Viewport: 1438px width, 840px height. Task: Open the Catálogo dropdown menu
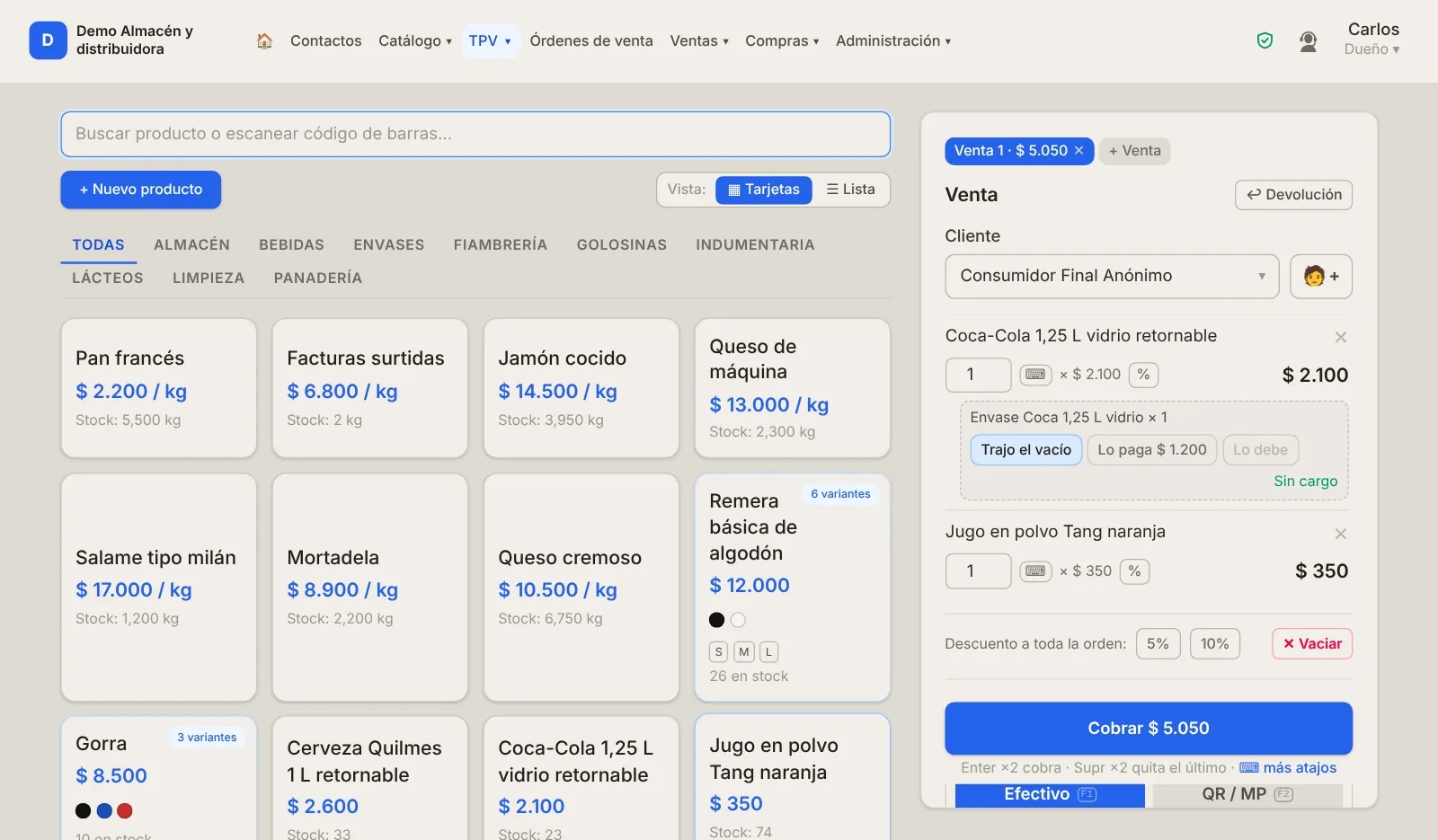415,40
